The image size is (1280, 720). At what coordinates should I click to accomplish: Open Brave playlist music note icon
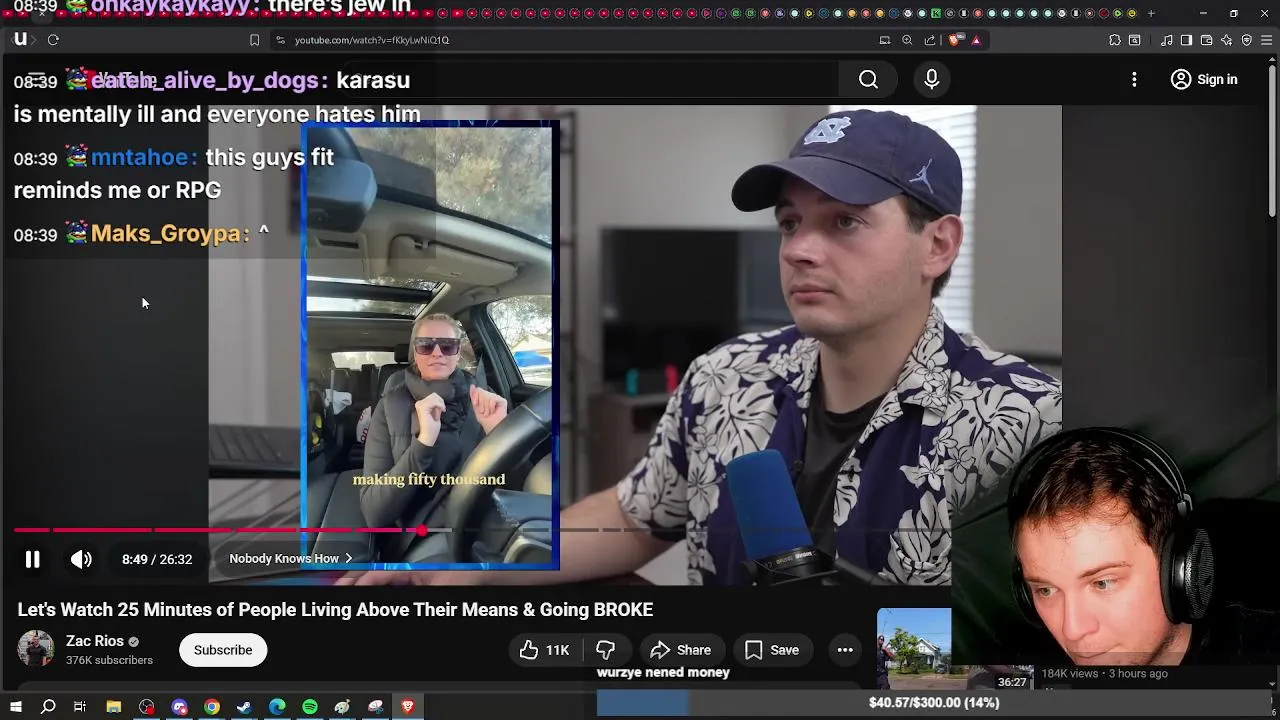1167,40
